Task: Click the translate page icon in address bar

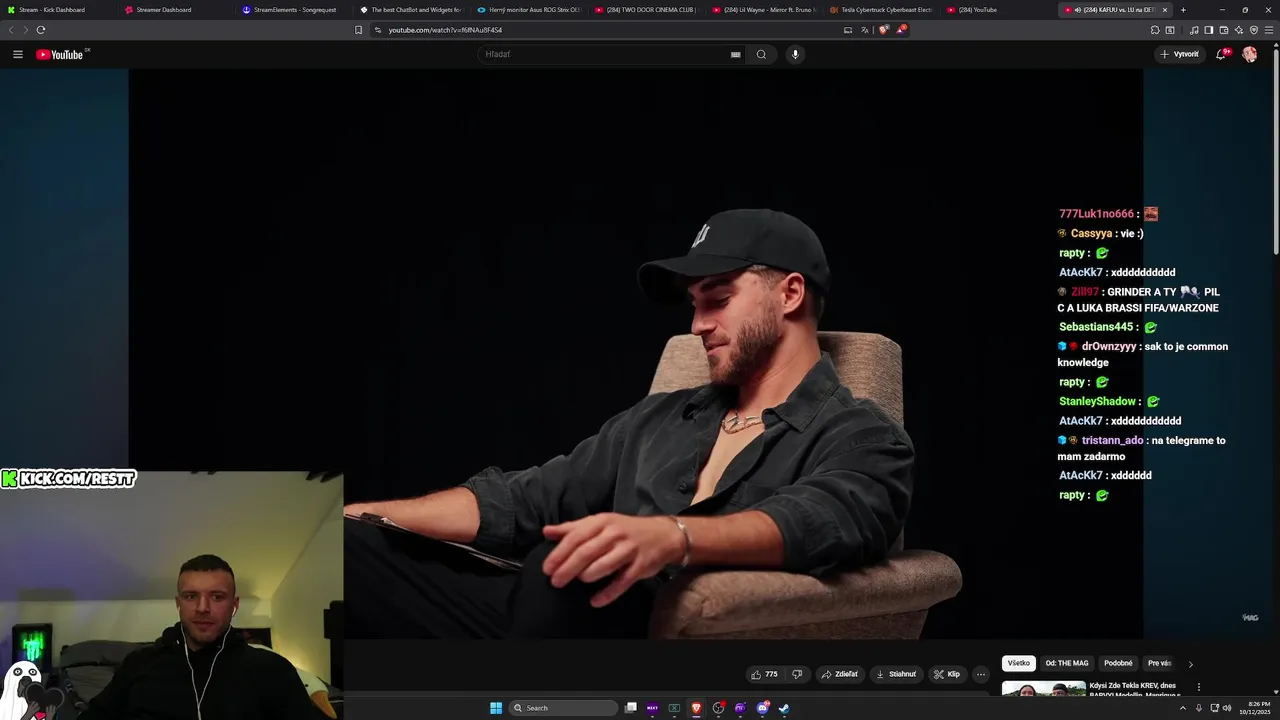Action: [865, 30]
